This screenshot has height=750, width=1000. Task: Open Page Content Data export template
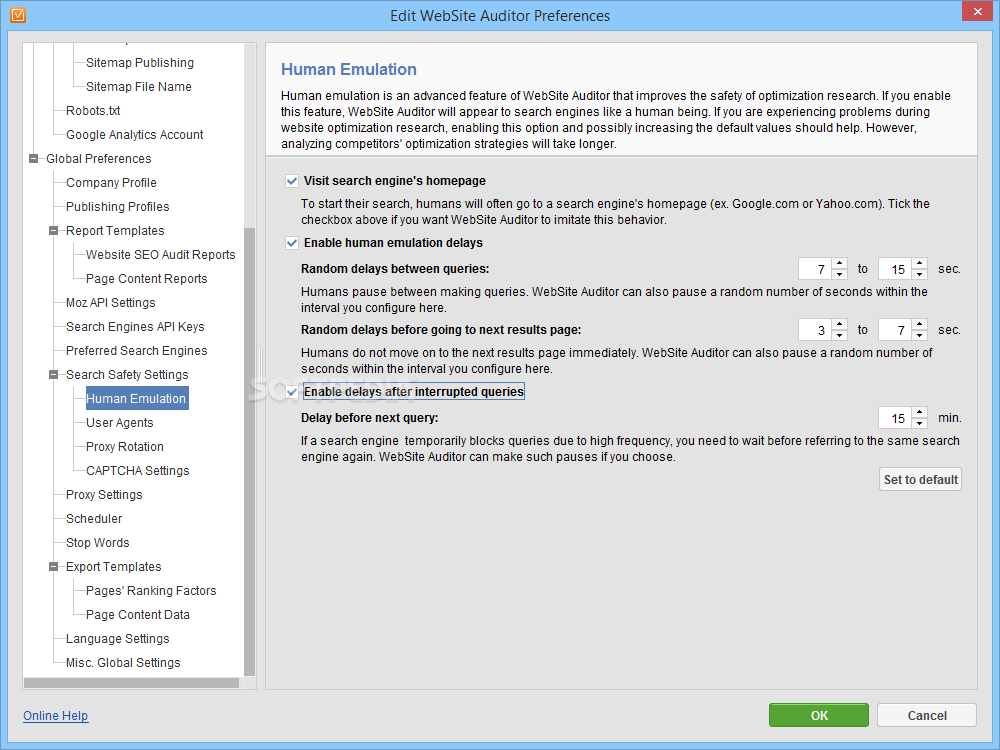(138, 615)
